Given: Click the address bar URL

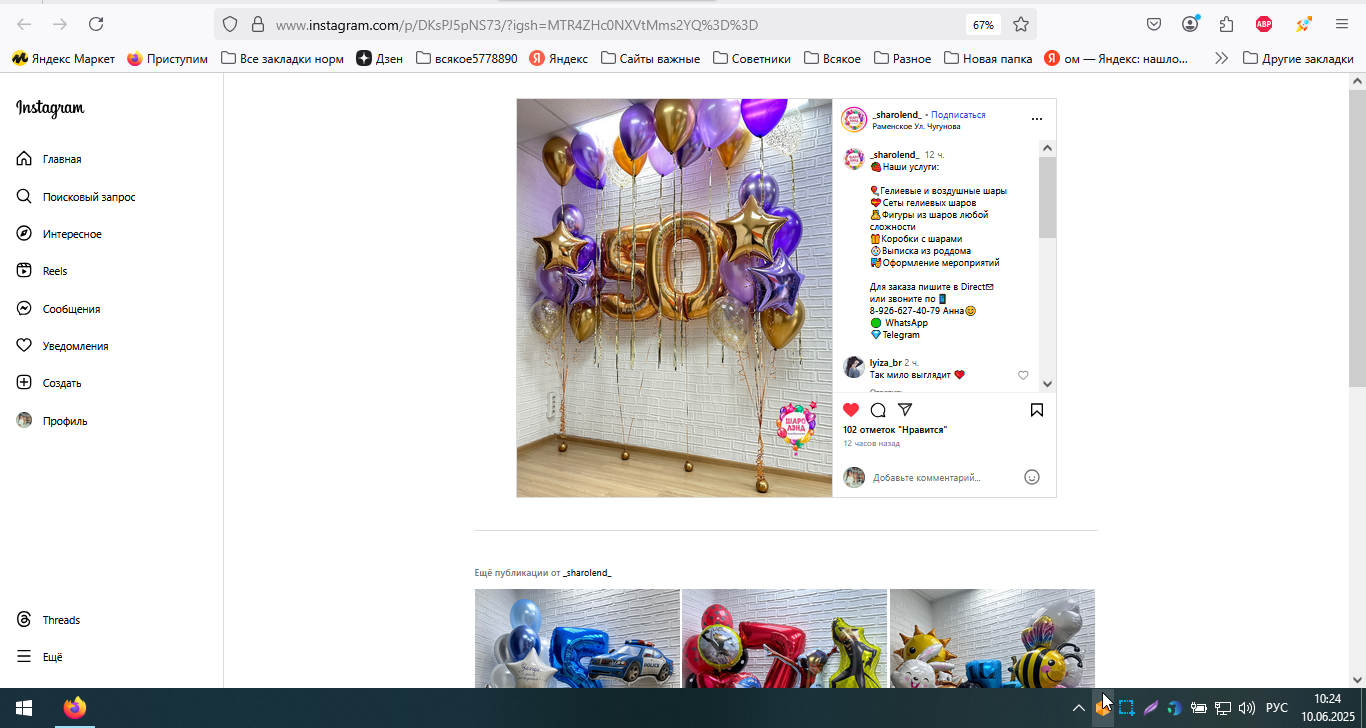Looking at the screenshot, I should tap(516, 24).
